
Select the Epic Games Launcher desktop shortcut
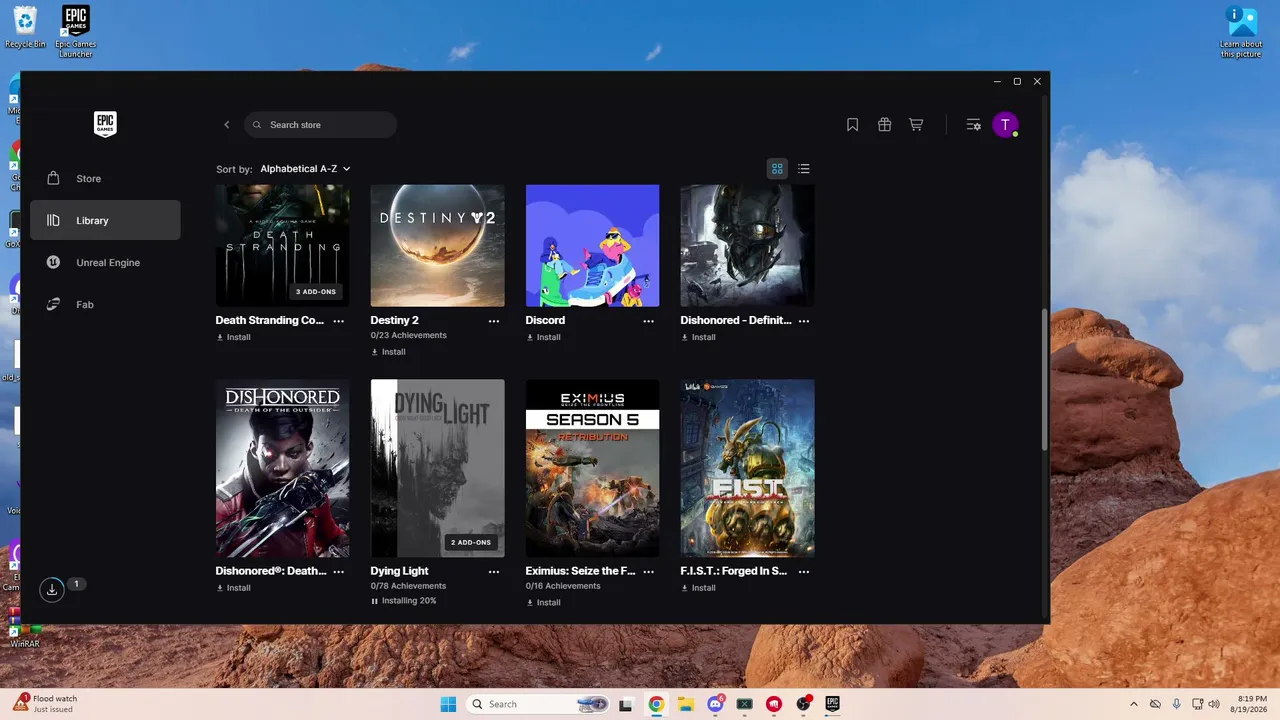pos(76,31)
